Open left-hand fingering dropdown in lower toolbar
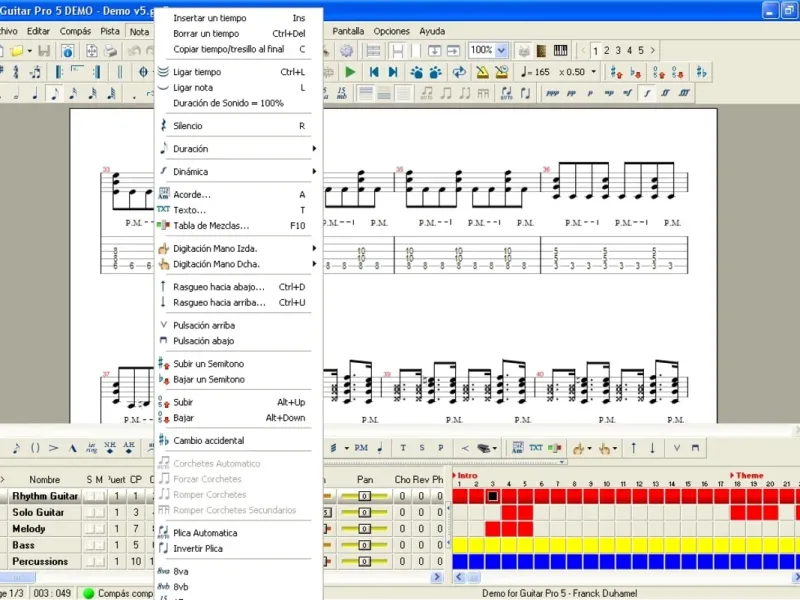Viewport: 800px width, 600px height. (x=589, y=448)
